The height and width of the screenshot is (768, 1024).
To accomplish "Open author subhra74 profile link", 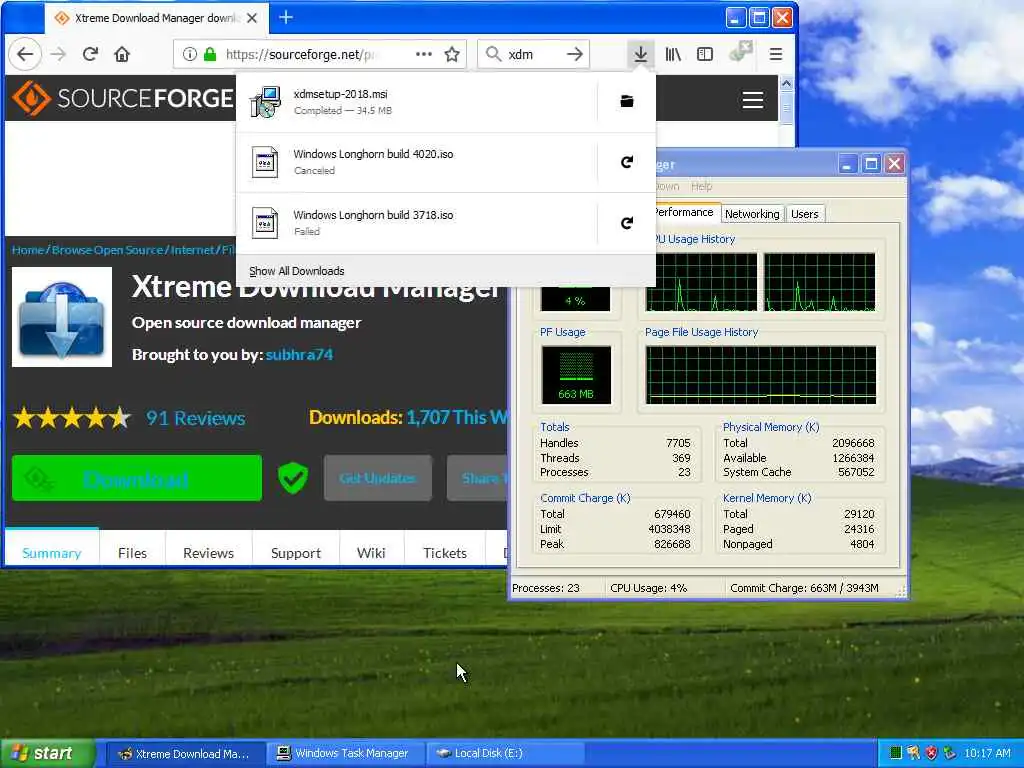I will [299, 355].
